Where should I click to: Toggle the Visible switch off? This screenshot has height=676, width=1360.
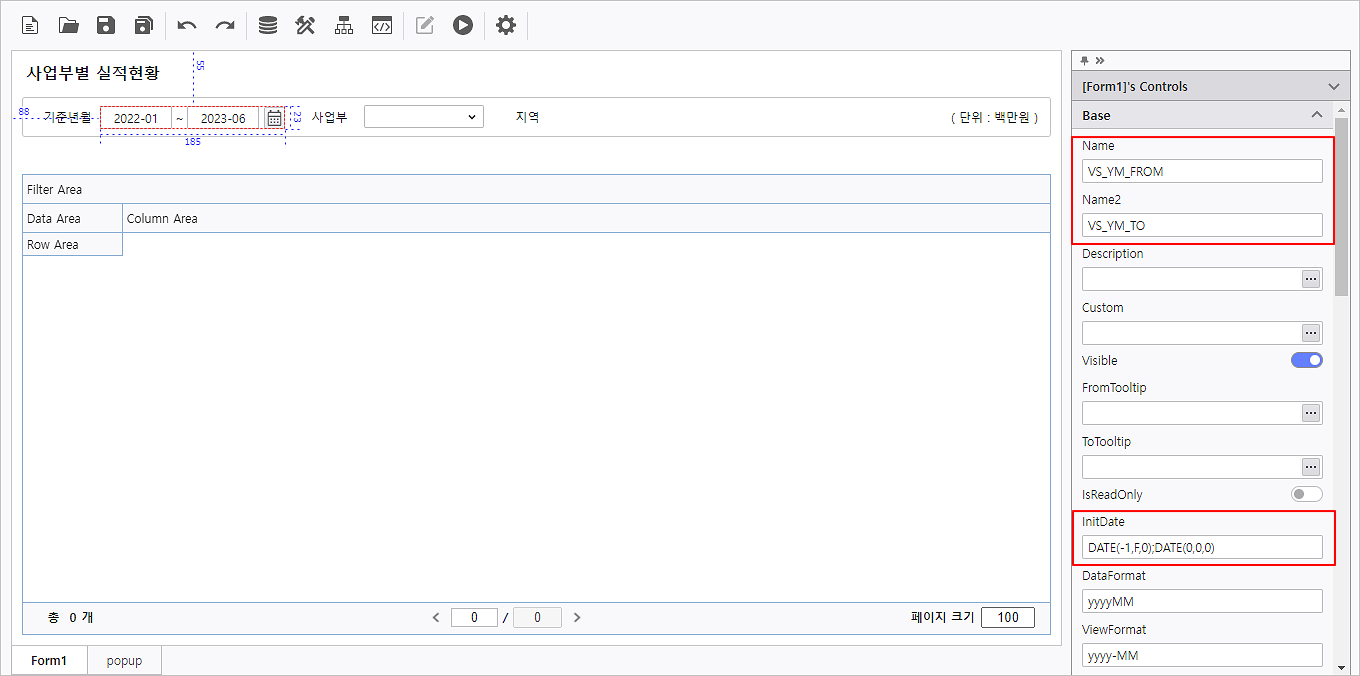1306,360
